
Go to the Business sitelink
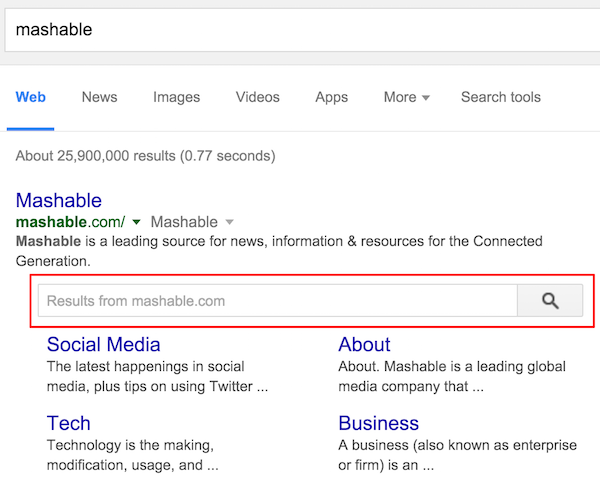click(x=378, y=423)
